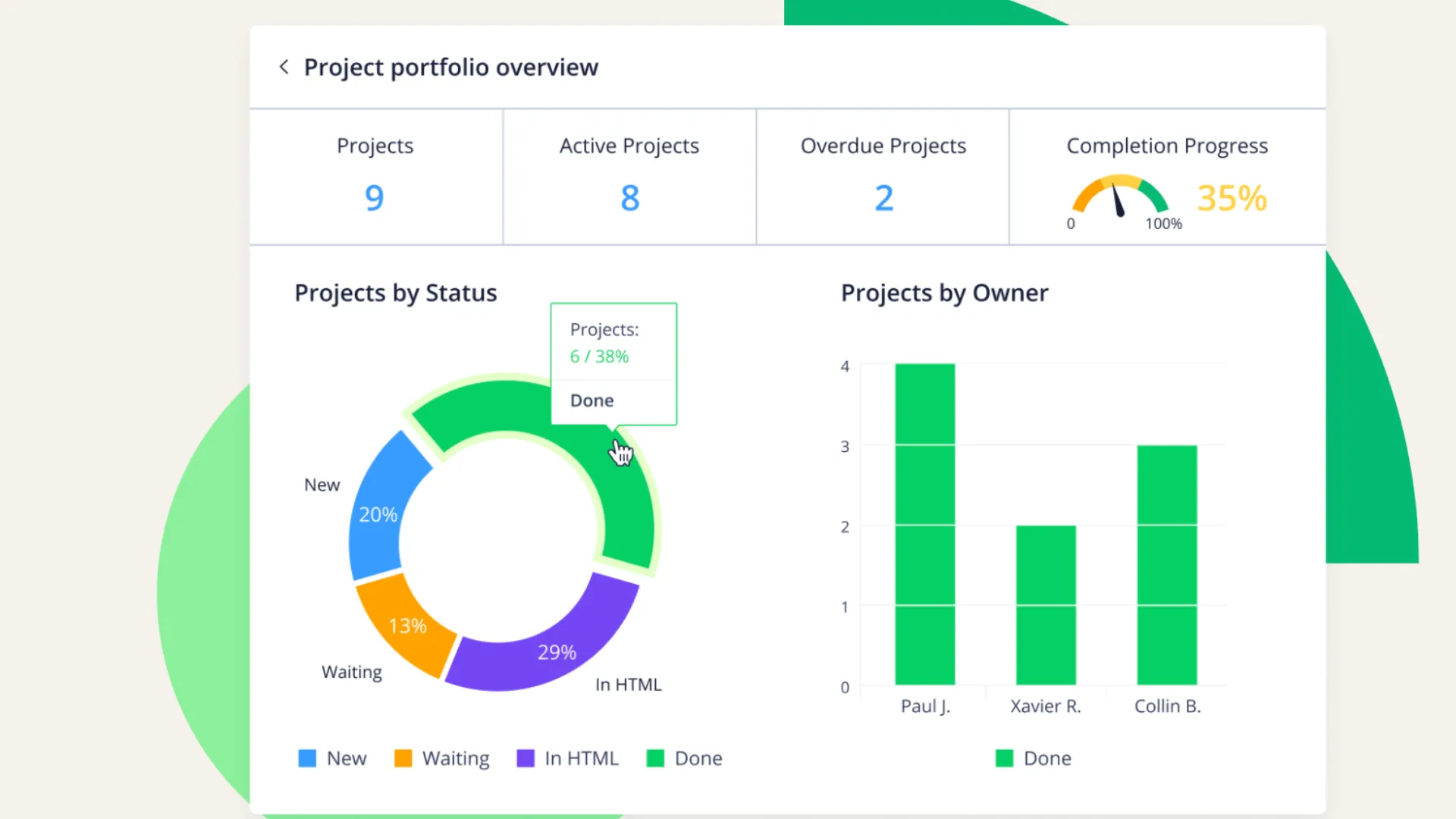Click the Collin B. axis label
The height and width of the screenshot is (819, 1456).
1167,706
